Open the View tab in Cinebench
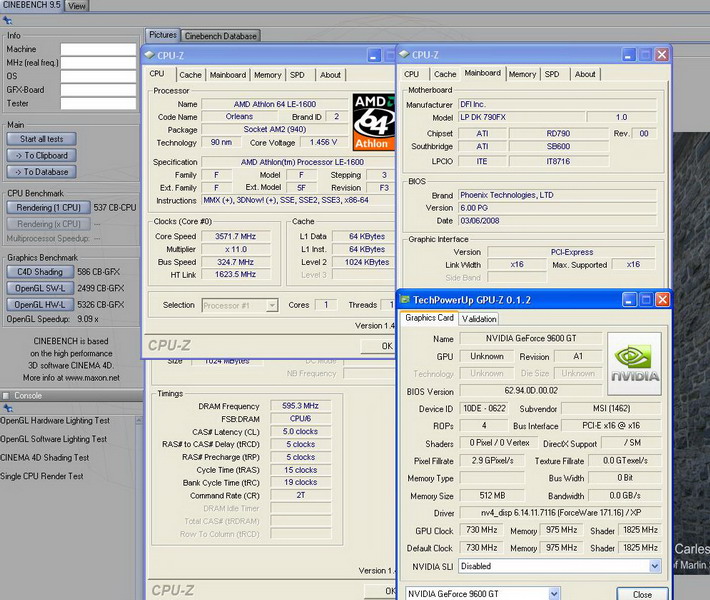Image resolution: width=710 pixels, height=600 pixels. point(76,6)
